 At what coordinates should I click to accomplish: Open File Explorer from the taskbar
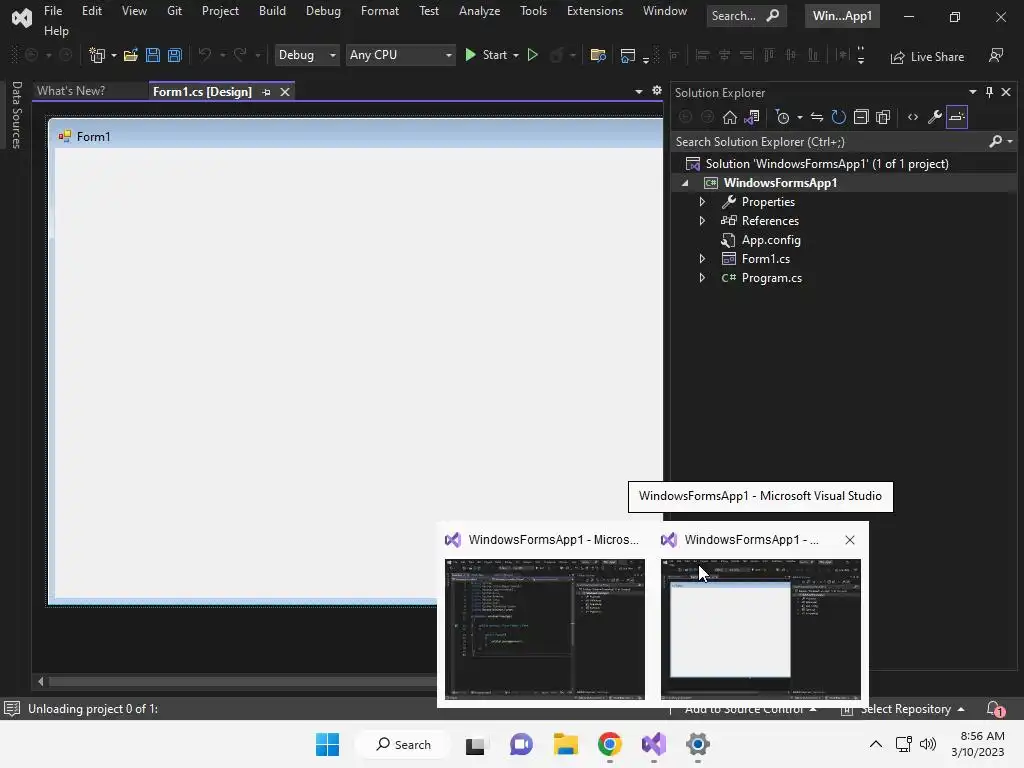coord(566,744)
